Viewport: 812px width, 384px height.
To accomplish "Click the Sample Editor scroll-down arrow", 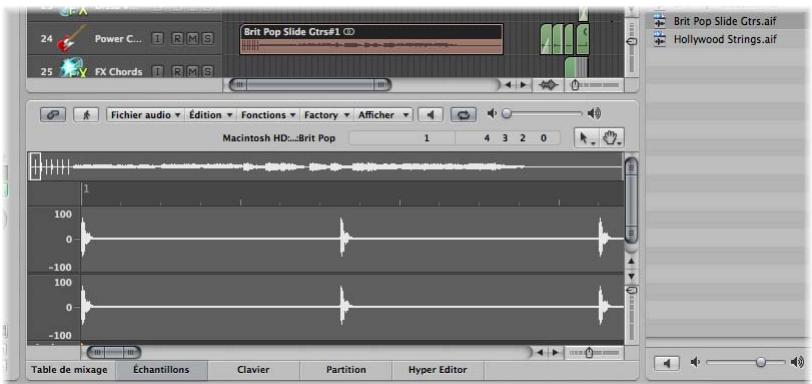I will click(631, 276).
